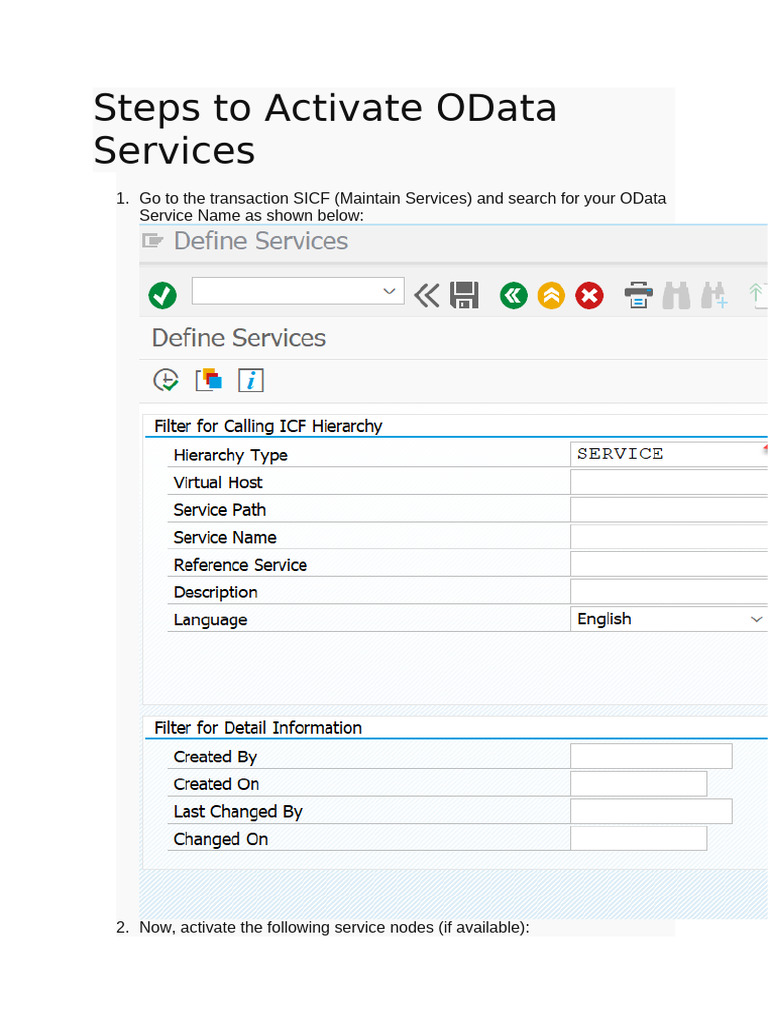768x1024 pixels.
Task: Click the Define Services menu icon
Action: [153, 241]
